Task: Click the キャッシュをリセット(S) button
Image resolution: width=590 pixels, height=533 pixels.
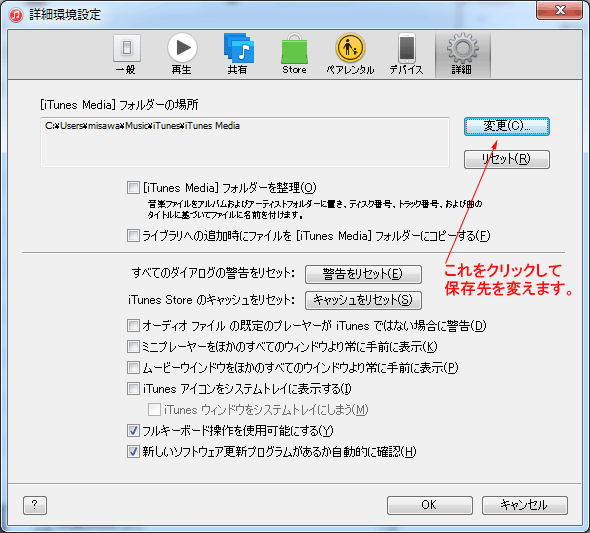Action: pyautogui.click(x=363, y=300)
